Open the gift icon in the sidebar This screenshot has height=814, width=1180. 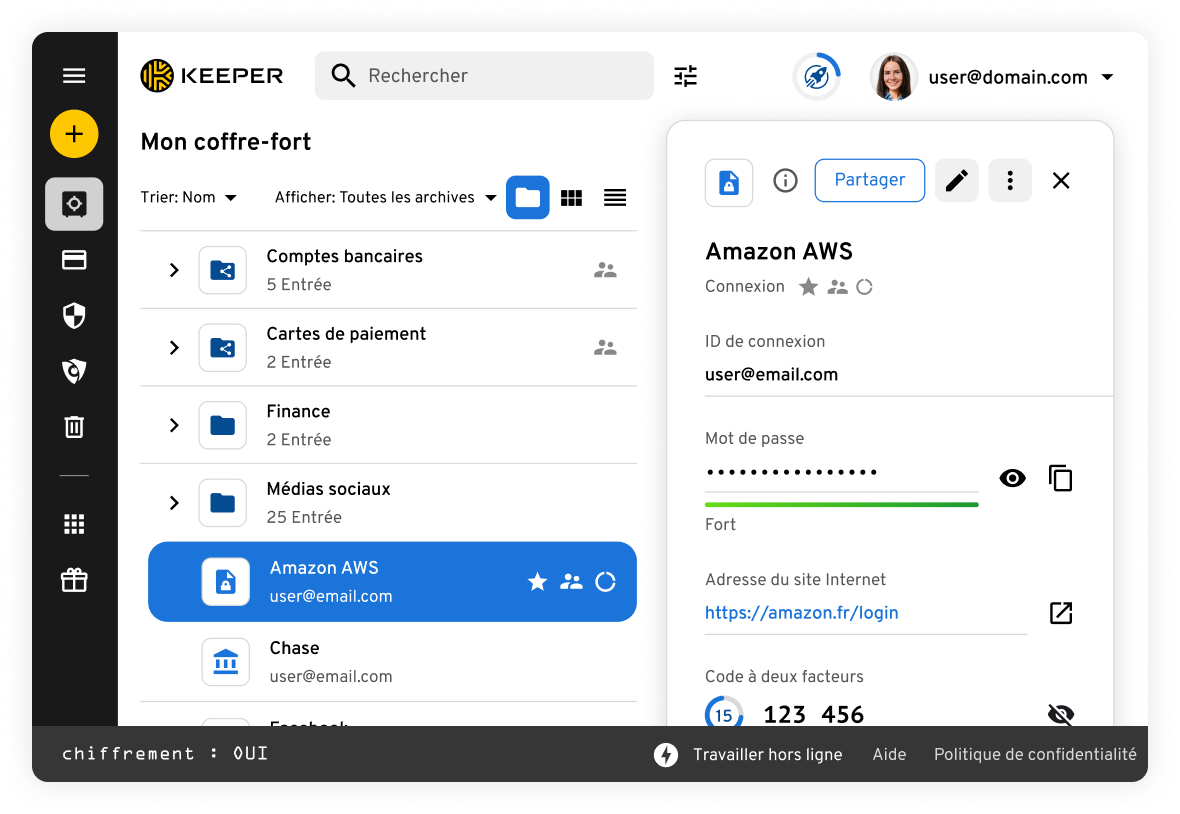click(x=74, y=580)
